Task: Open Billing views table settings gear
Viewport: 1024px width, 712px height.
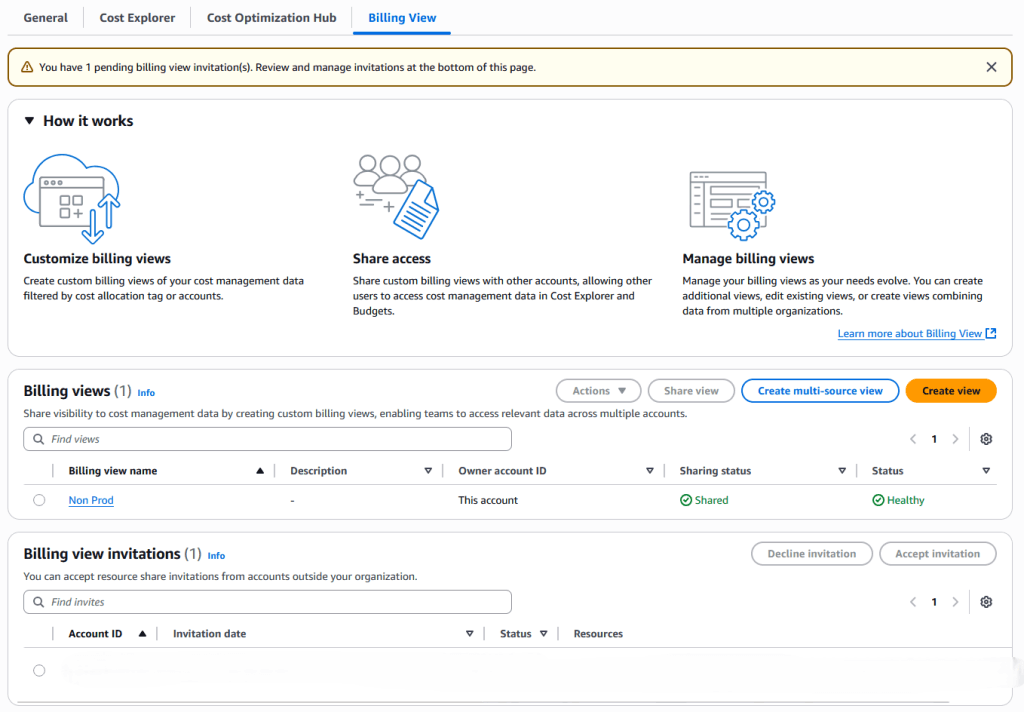Action: pyautogui.click(x=986, y=439)
